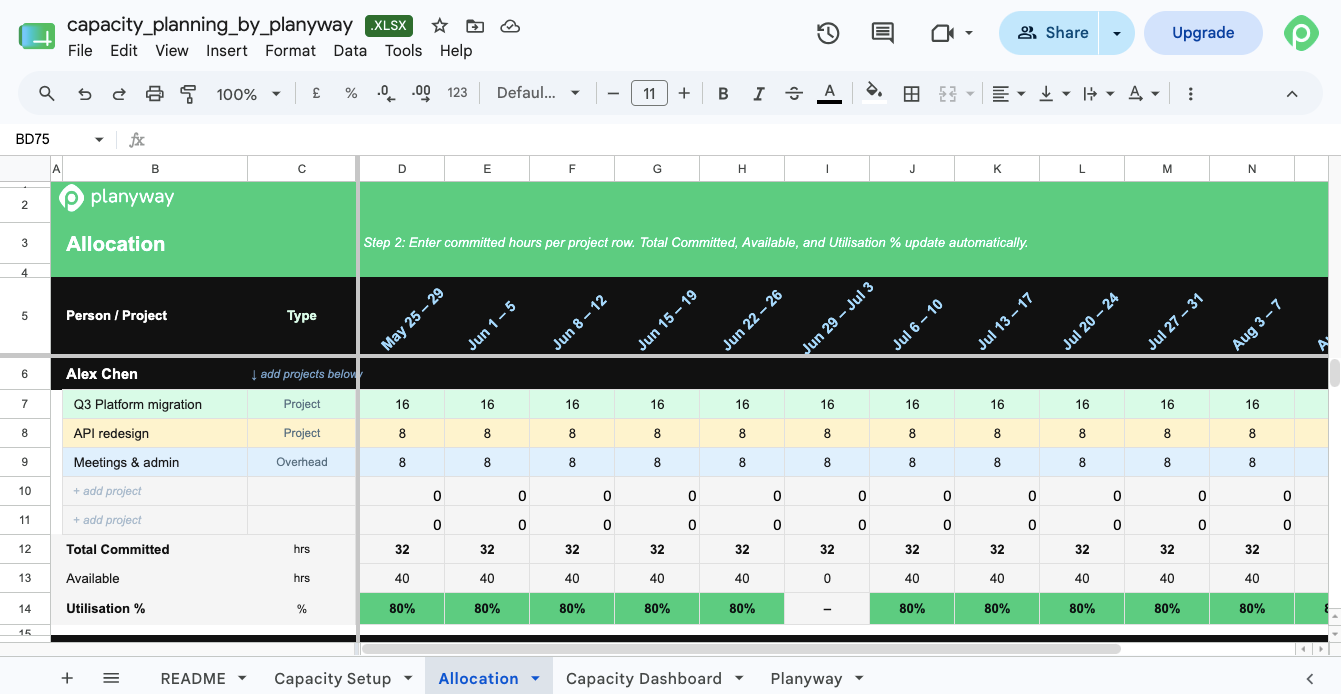
Task: Open the text wrapping dropdown
Action: [1098, 93]
